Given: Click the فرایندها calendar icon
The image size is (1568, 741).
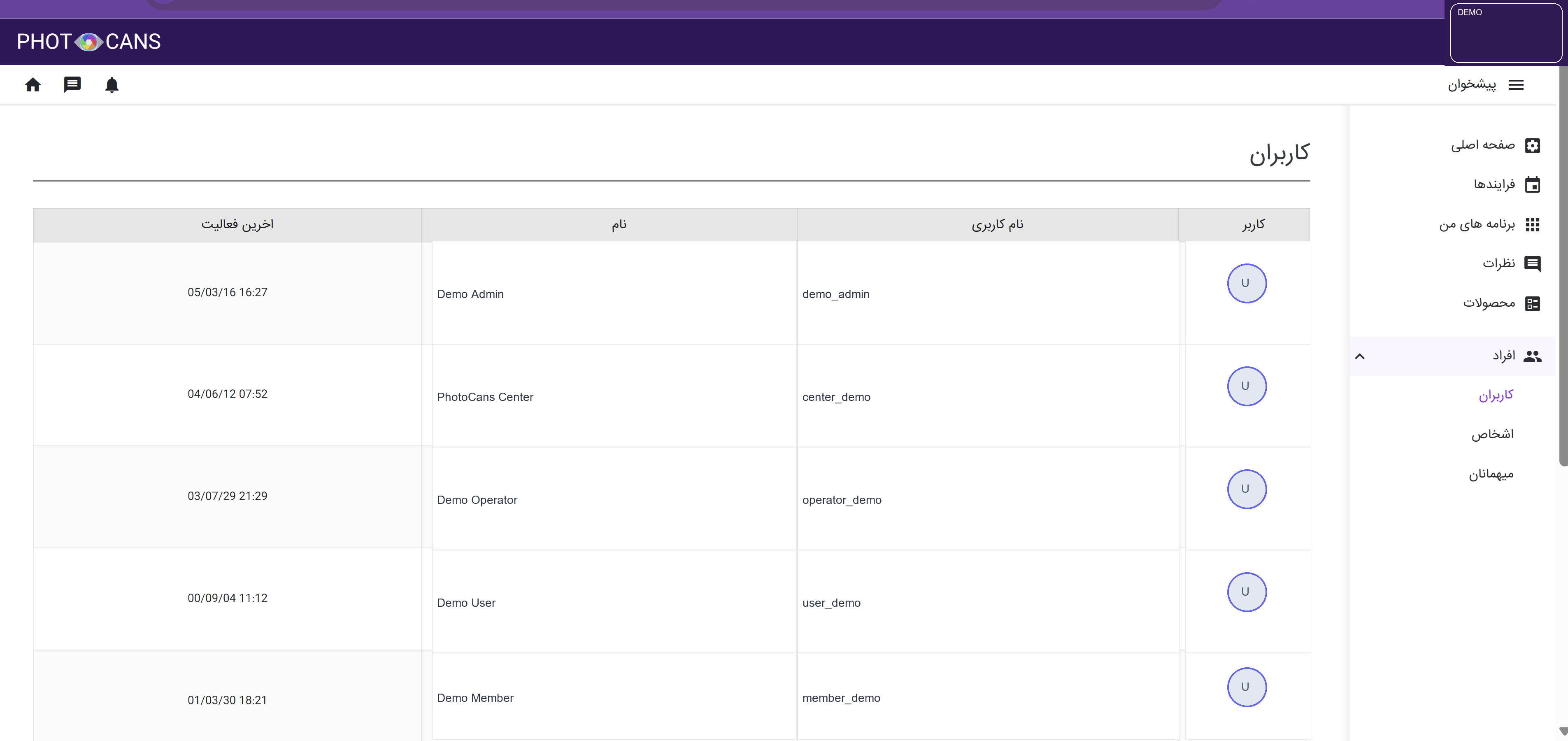Looking at the screenshot, I should [x=1532, y=184].
